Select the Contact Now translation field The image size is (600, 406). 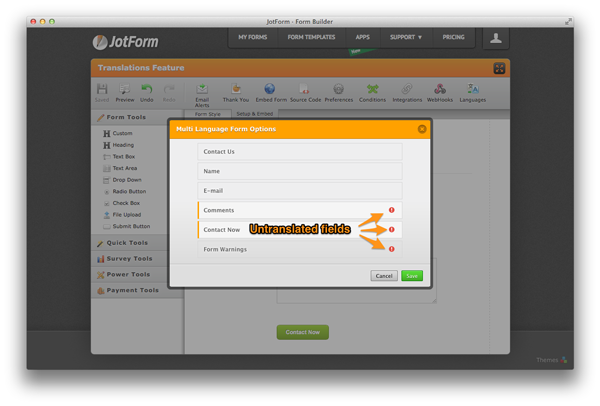(x=300, y=230)
